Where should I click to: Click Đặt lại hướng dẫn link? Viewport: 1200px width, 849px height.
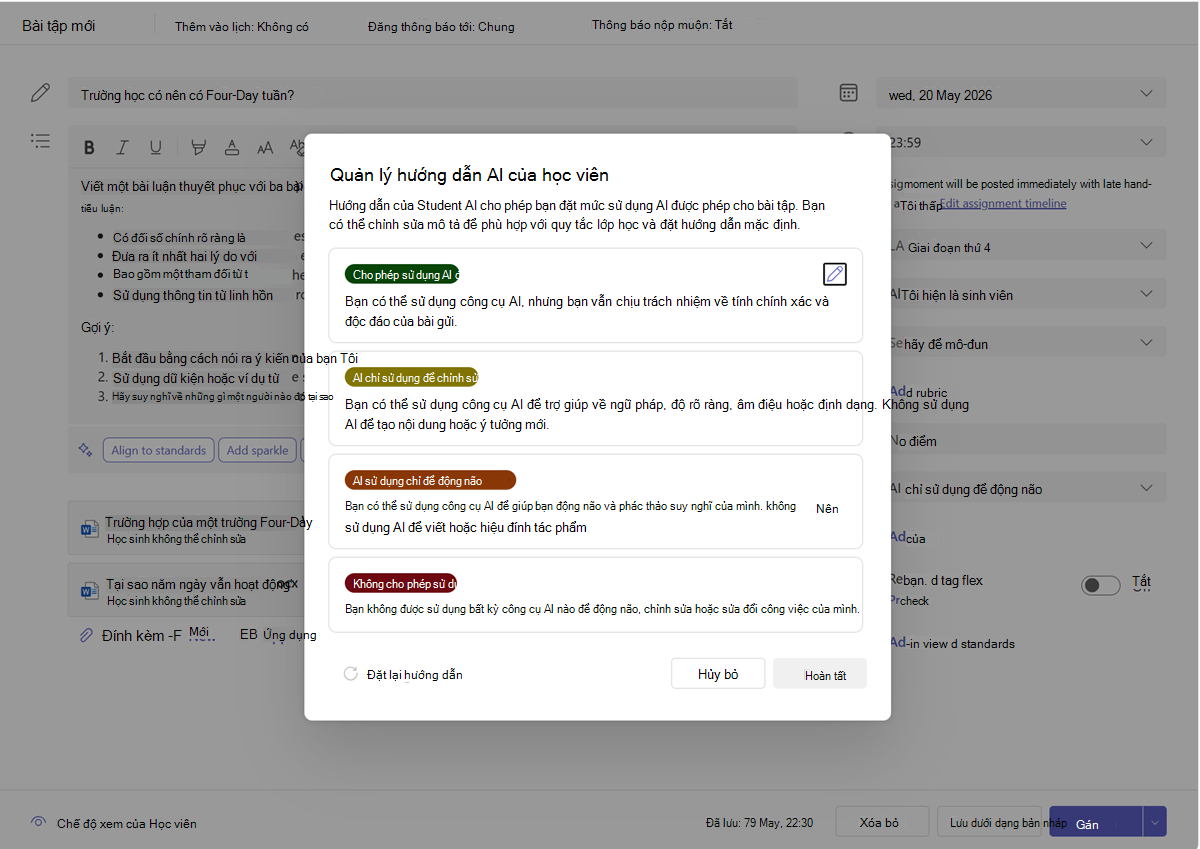[414, 674]
